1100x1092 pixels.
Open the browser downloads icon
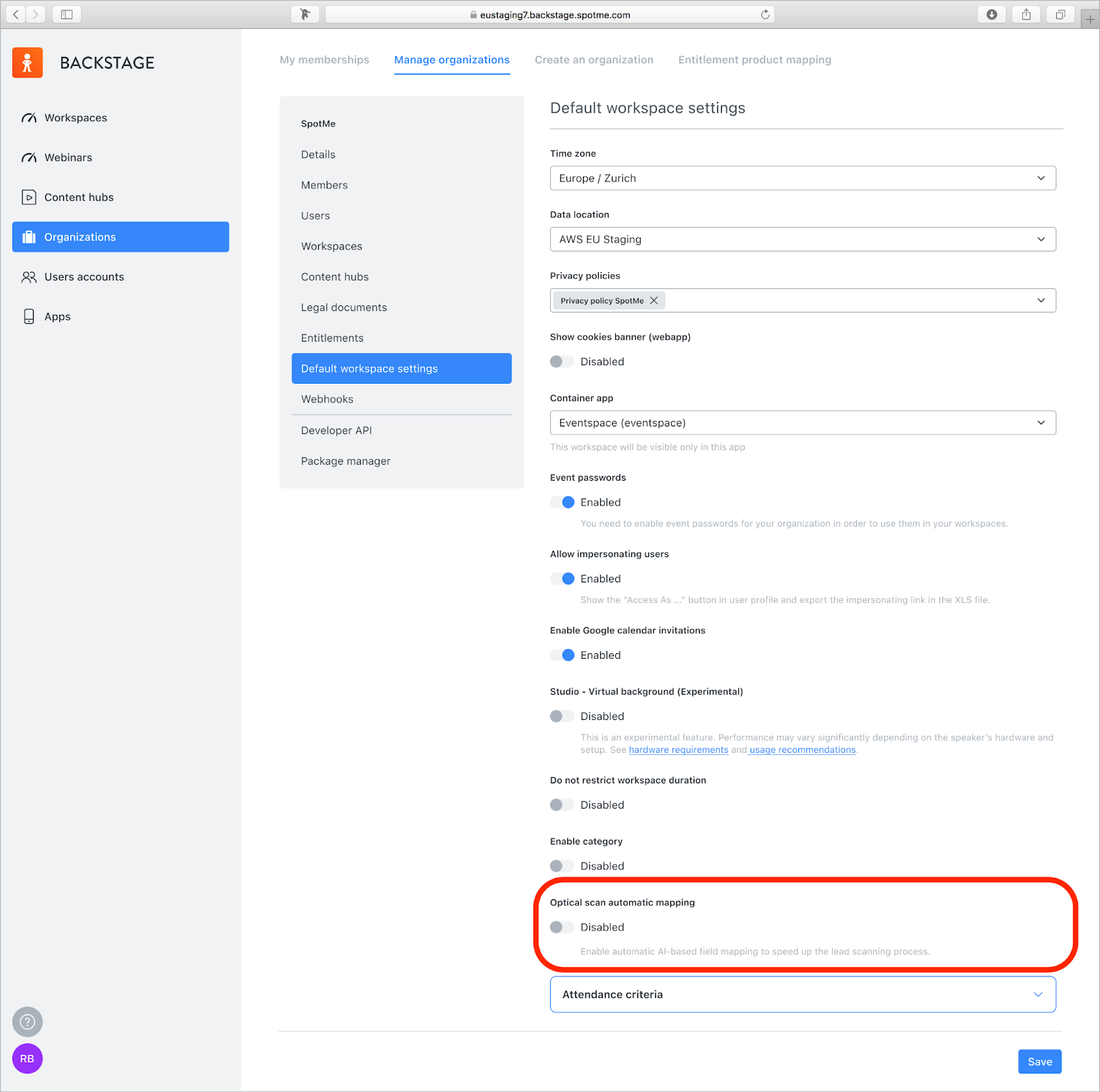pos(992,14)
